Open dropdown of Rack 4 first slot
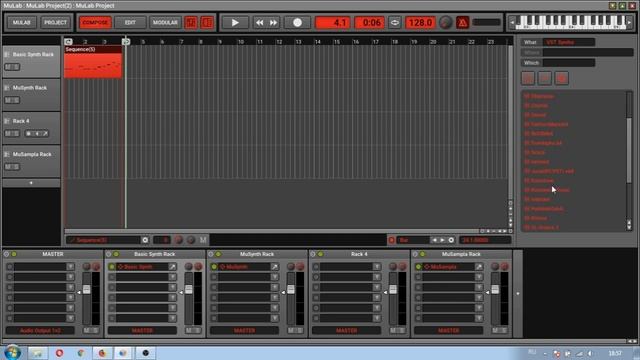640x360 pixels. (x=377, y=267)
